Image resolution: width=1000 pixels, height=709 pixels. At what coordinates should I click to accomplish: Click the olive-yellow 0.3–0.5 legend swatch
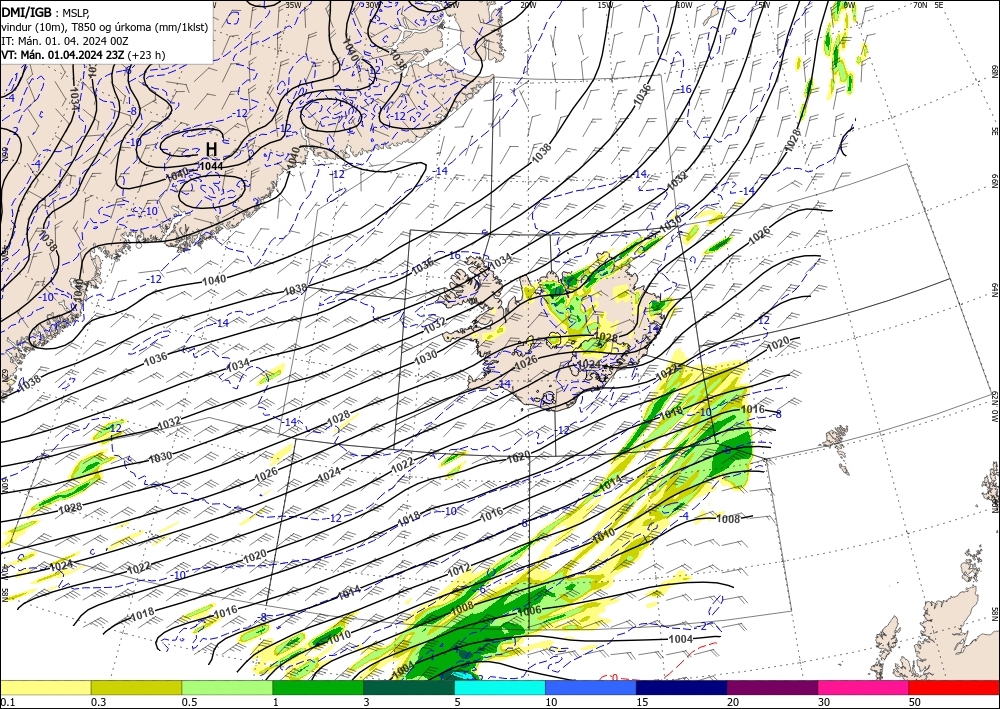[x=136, y=687]
